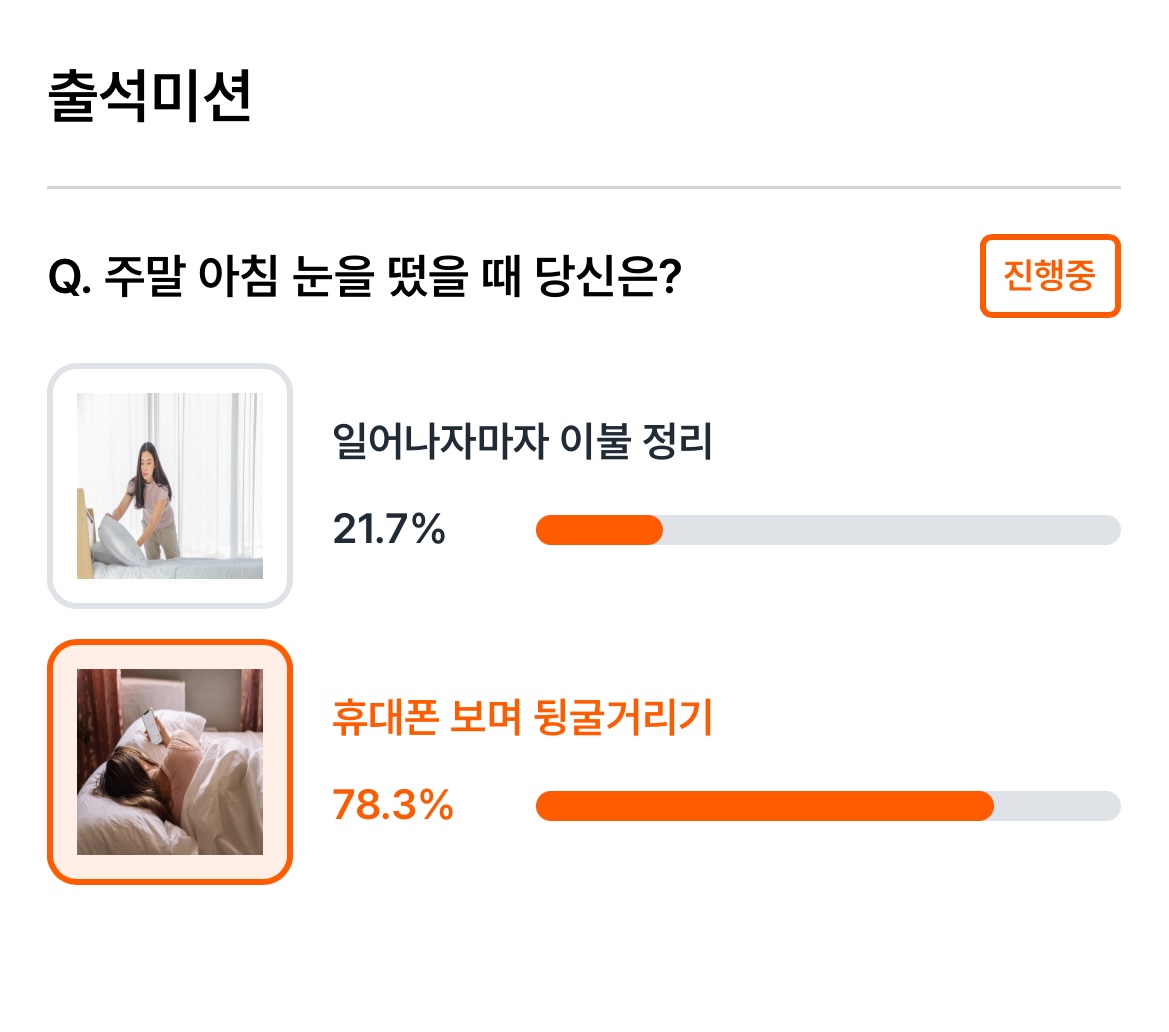This screenshot has height=1032, width=1169.
Task: Click the 21.7% vote percentage
Action: (388, 529)
